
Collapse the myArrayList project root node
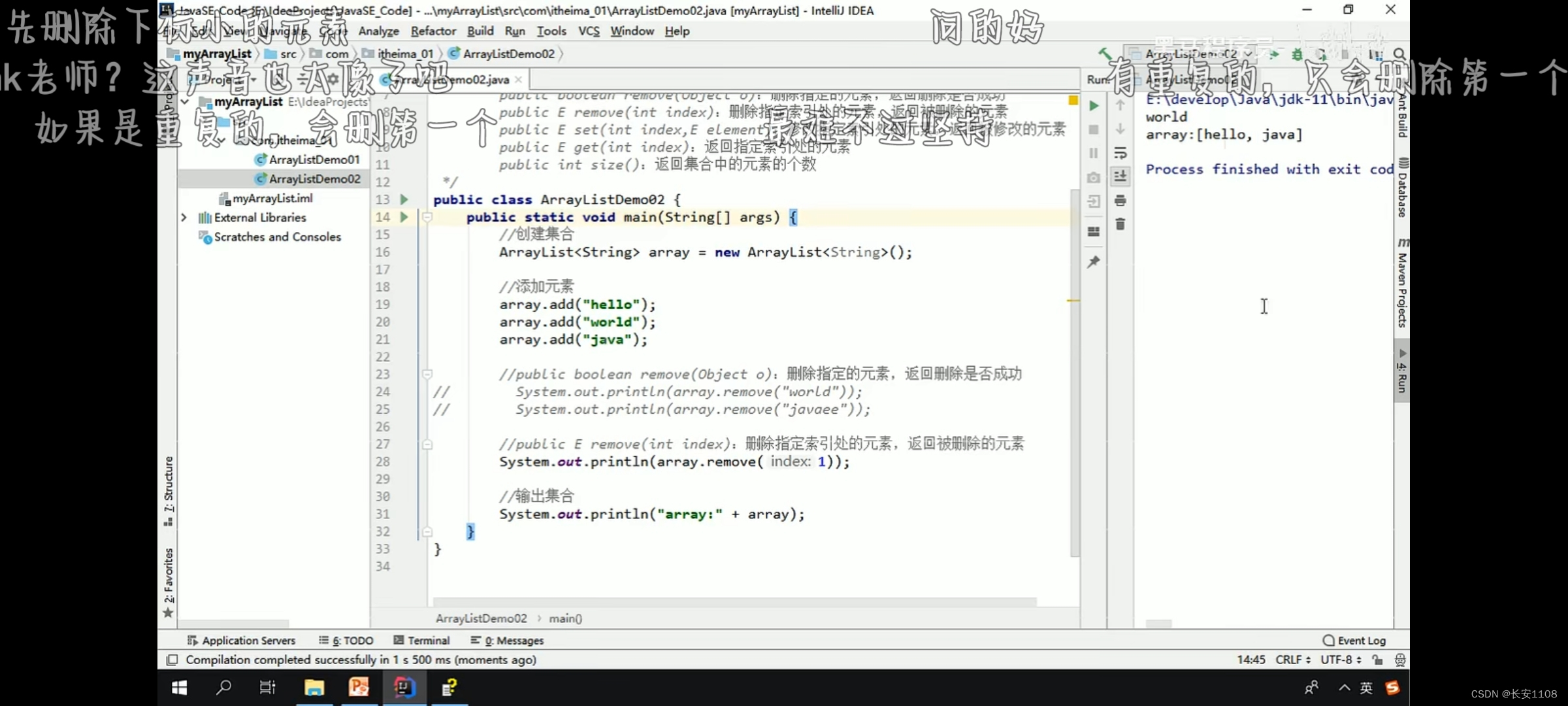(x=185, y=102)
